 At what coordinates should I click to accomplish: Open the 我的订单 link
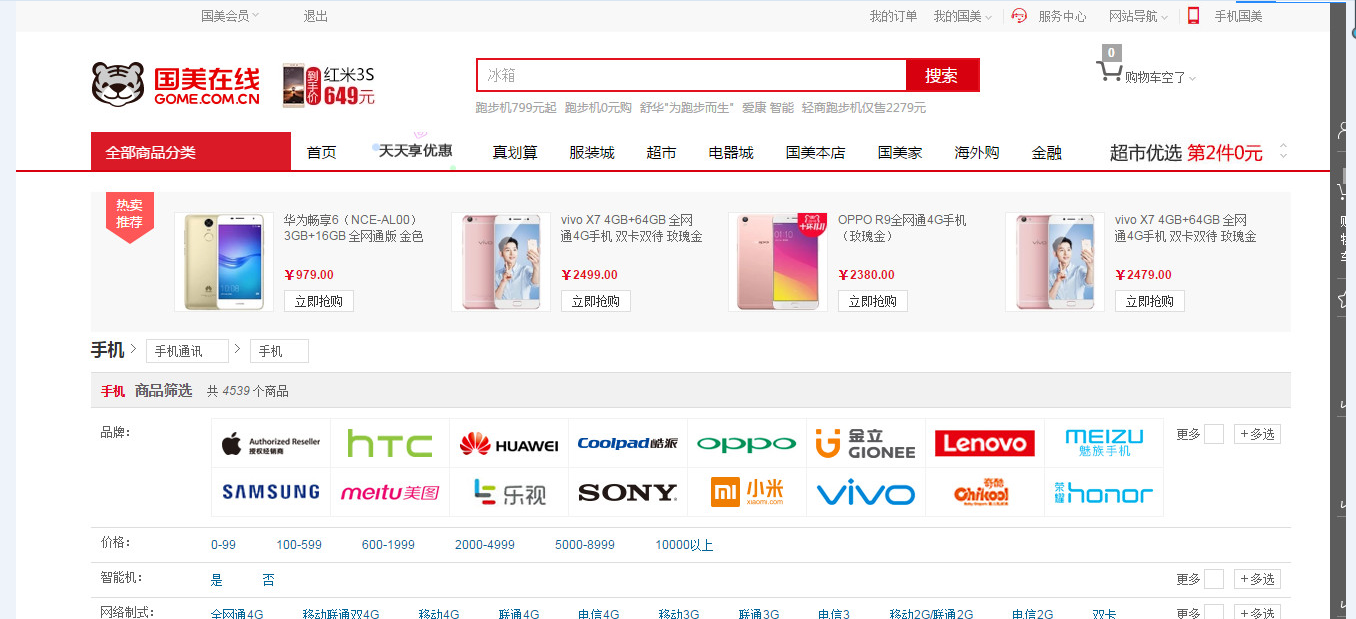pyautogui.click(x=893, y=16)
